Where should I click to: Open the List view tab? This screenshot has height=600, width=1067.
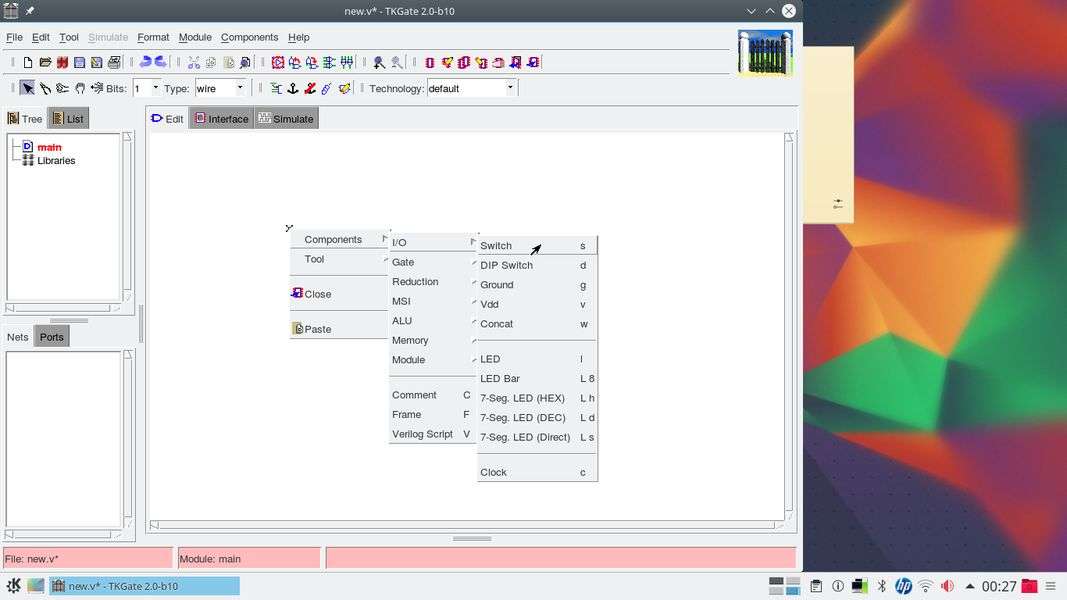68,119
